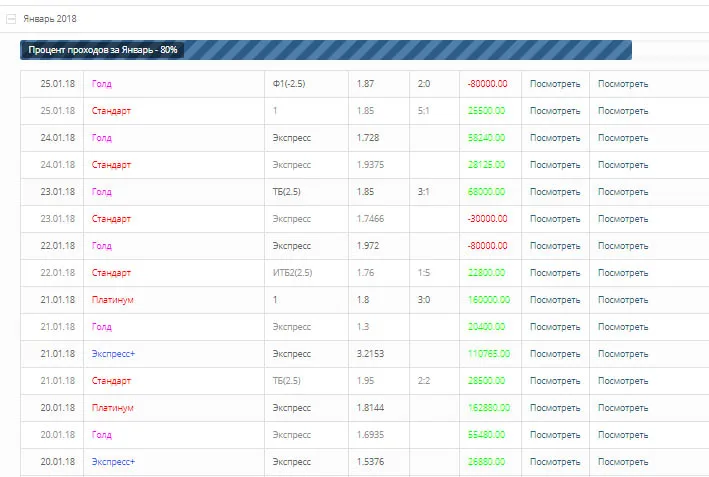Screen dimensions: 709x477
Task: Click first Посмотреть link in the Ф1(-2.5) row
Action: point(555,84)
